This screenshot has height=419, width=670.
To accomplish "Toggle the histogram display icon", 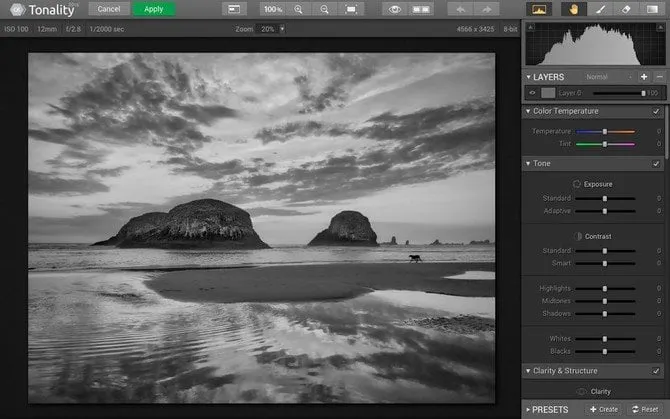I will tap(539, 9).
